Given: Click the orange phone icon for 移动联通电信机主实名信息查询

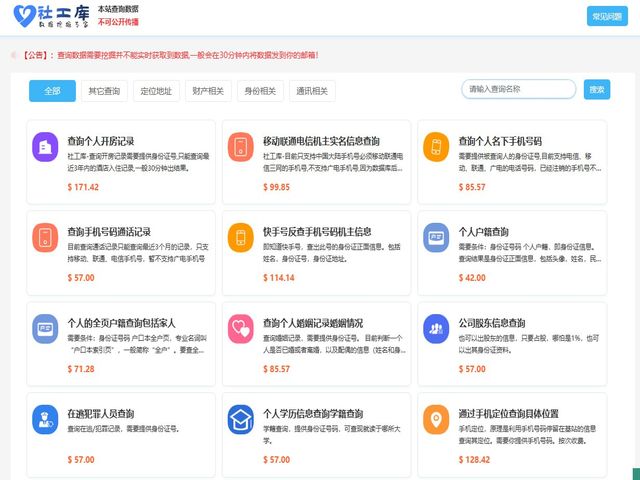Looking at the screenshot, I should tap(240, 147).
